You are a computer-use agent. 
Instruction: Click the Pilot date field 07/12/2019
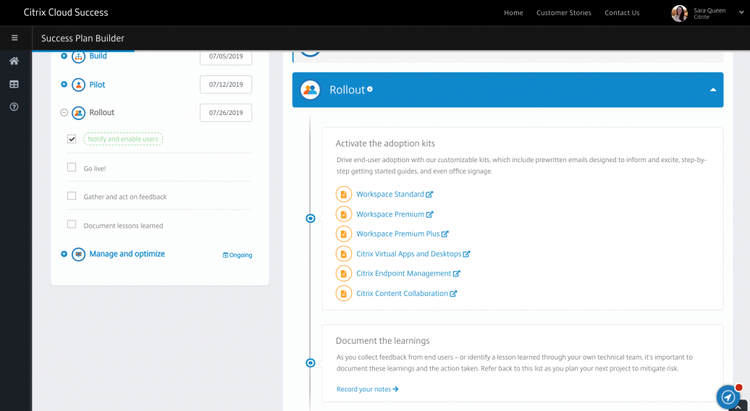coord(226,84)
